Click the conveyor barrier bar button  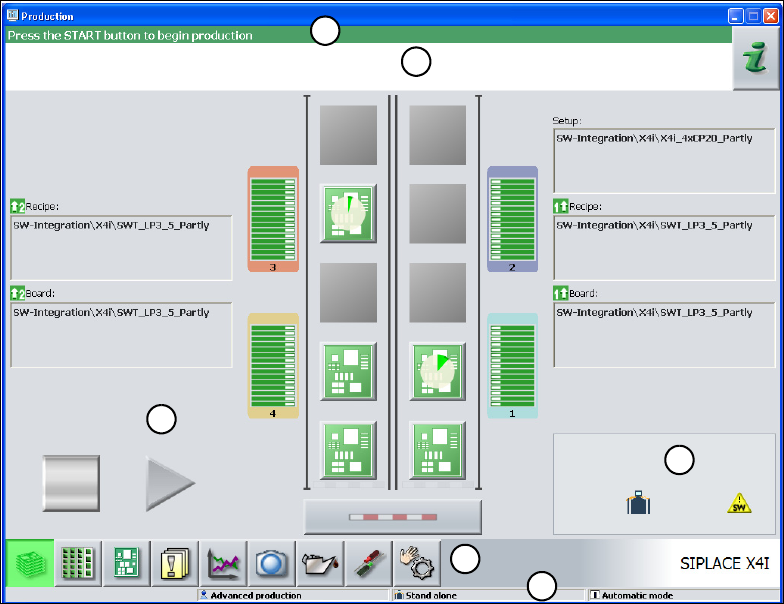point(393,517)
